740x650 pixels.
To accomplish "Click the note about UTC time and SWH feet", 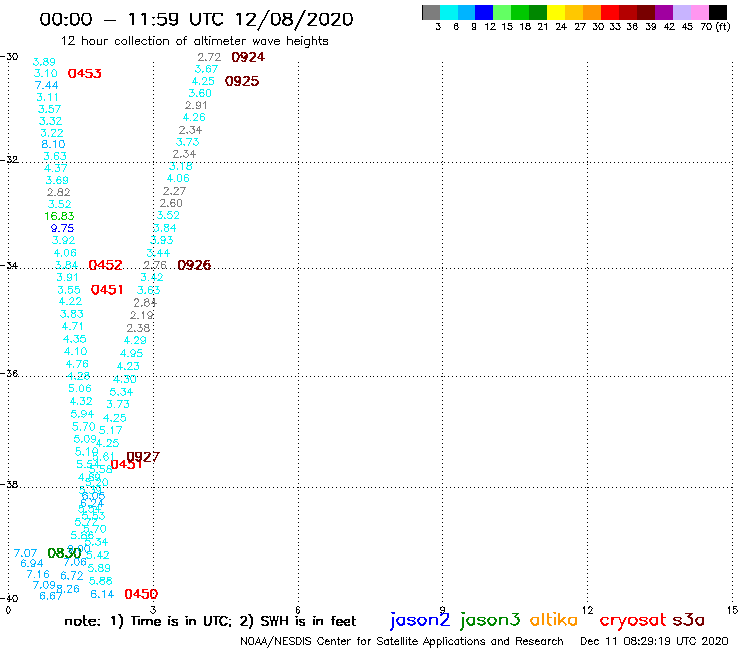I will click(x=210, y=621).
